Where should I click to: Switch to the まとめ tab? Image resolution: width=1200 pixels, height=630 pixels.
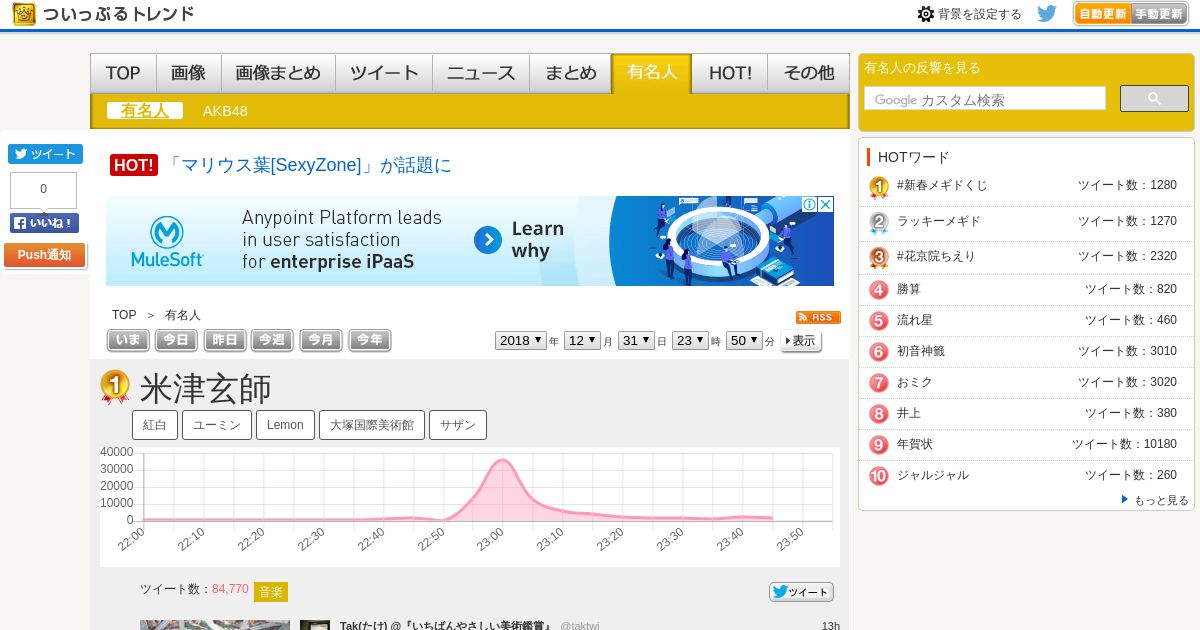click(x=571, y=73)
